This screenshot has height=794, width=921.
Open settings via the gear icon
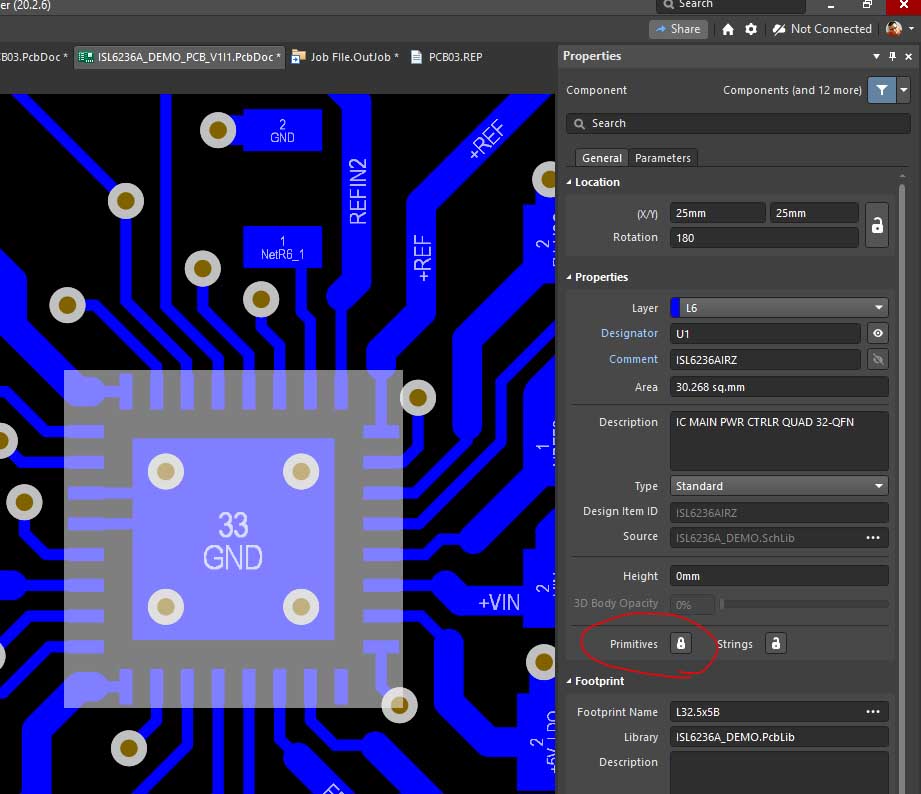pos(751,30)
